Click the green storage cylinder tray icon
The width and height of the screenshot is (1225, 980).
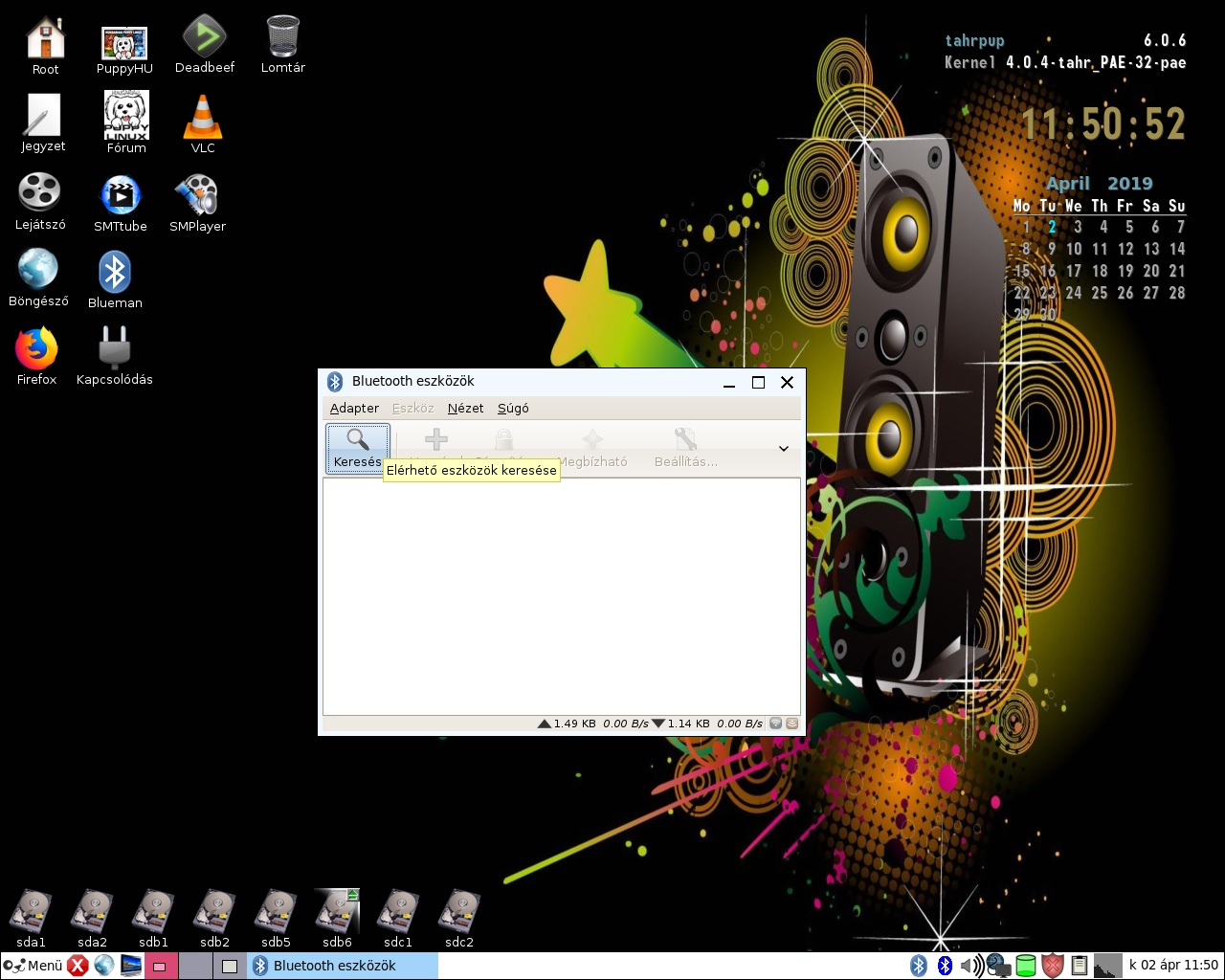click(1026, 966)
